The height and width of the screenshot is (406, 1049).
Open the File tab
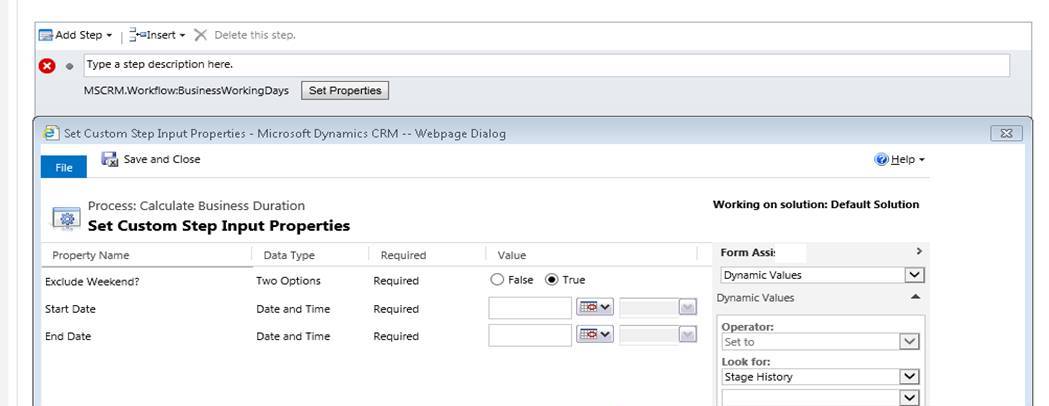[x=64, y=167]
